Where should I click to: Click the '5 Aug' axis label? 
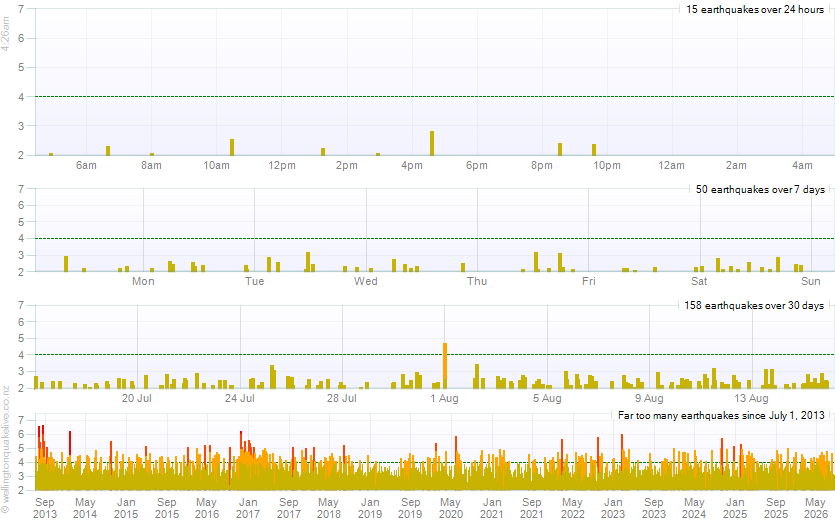(x=547, y=398)
